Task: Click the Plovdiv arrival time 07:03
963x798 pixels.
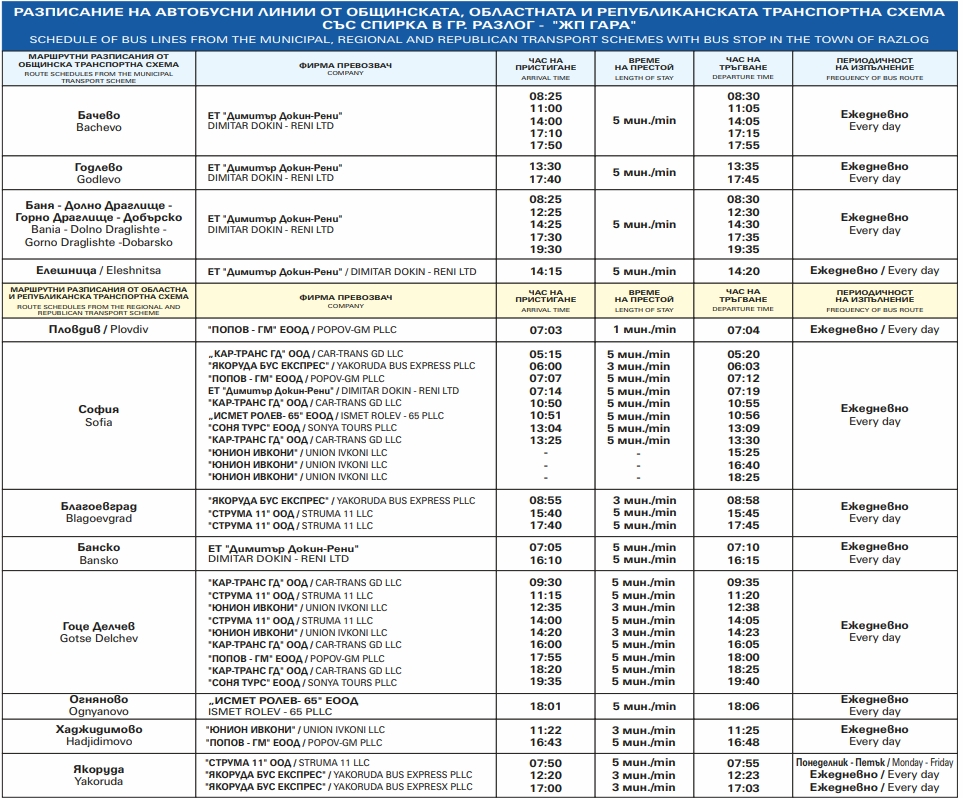Action: 545,330
